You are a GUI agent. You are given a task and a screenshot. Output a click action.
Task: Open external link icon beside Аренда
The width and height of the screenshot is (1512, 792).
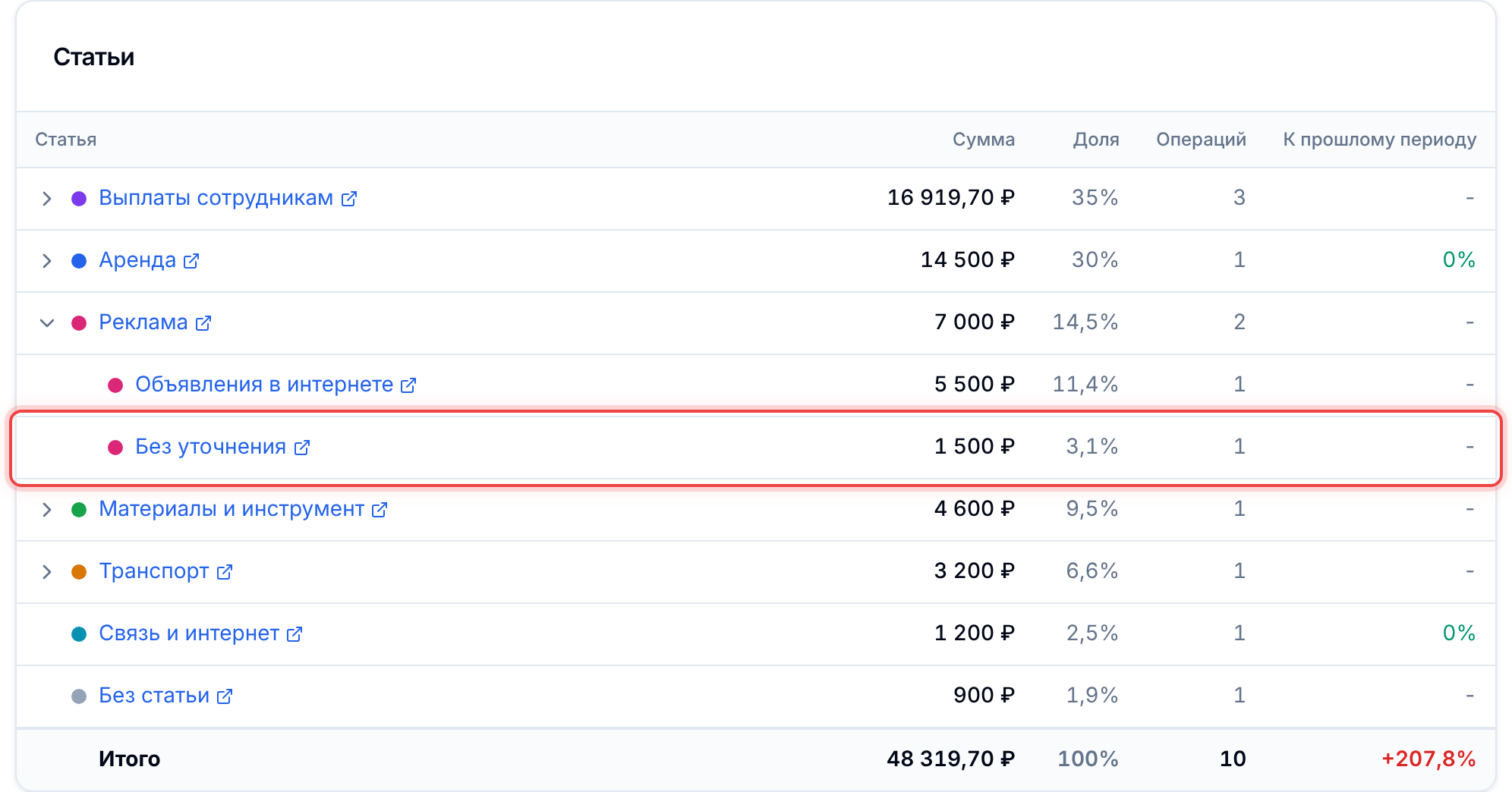coord(191,261)
